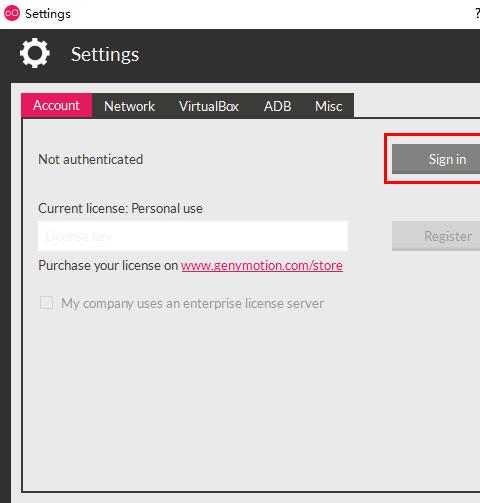The height and width of the screenshot is (503, 480).
Task: Open the www.genymotion.com/store link
Action: (x=262, y=265)
